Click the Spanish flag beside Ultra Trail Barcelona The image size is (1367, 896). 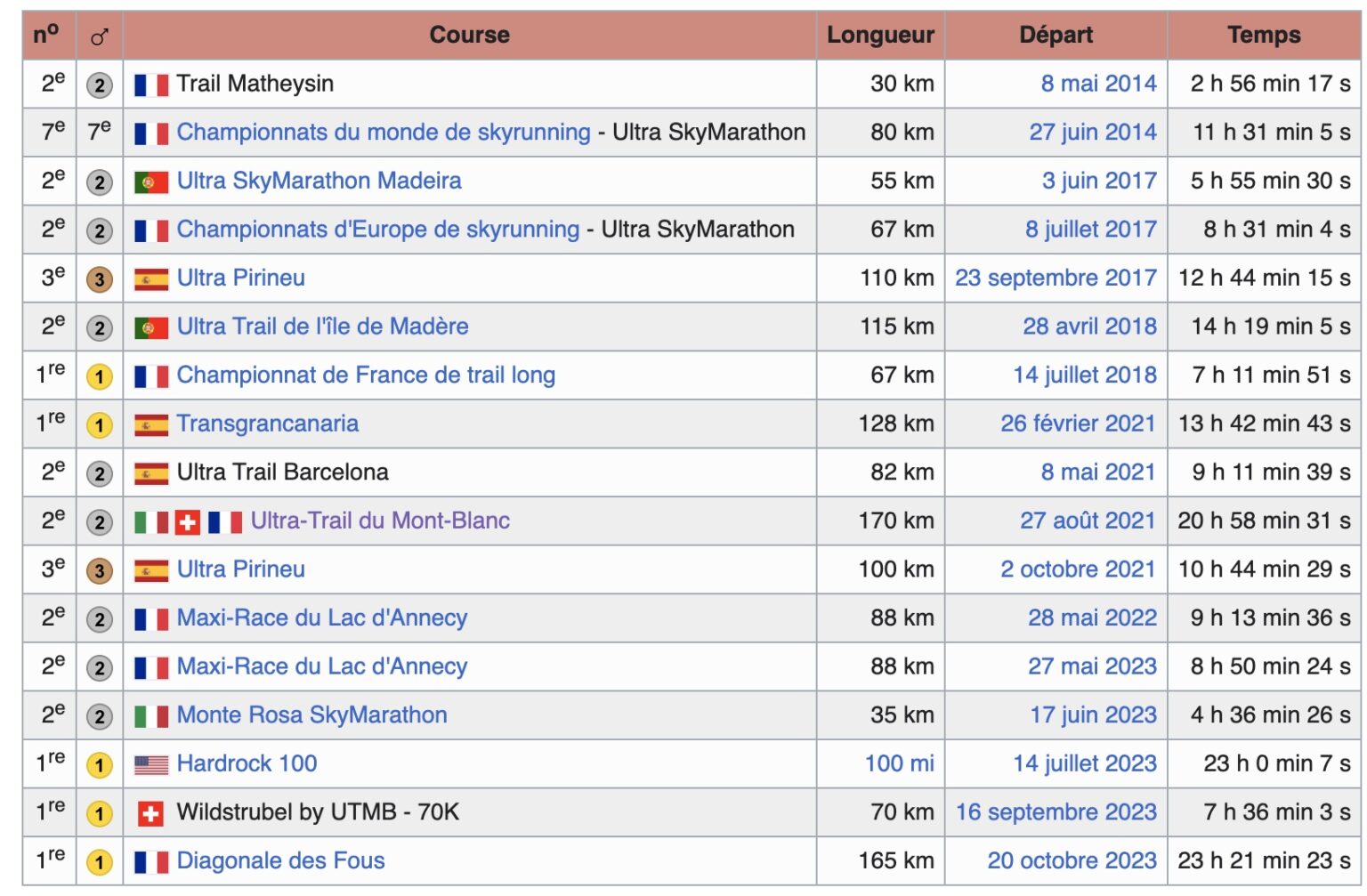(151, 474)
